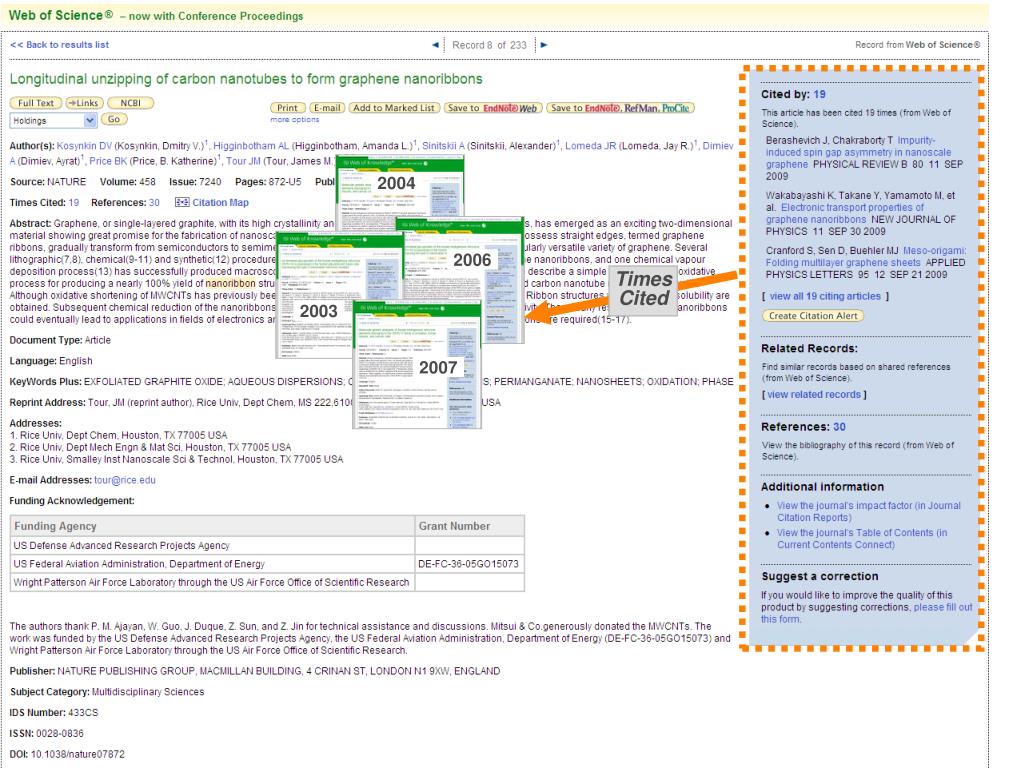Open Electronic transport properties article link
The image size is (1024, 768).
(845, 214)
